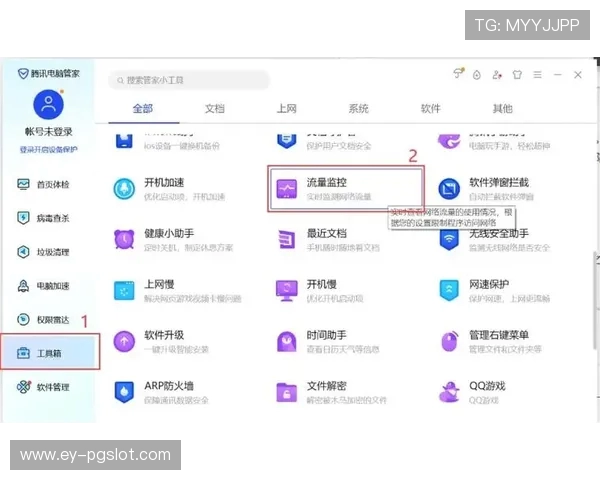
Task: Open the ios设备一键换机备份 tool icon
Action: [124, 141]
